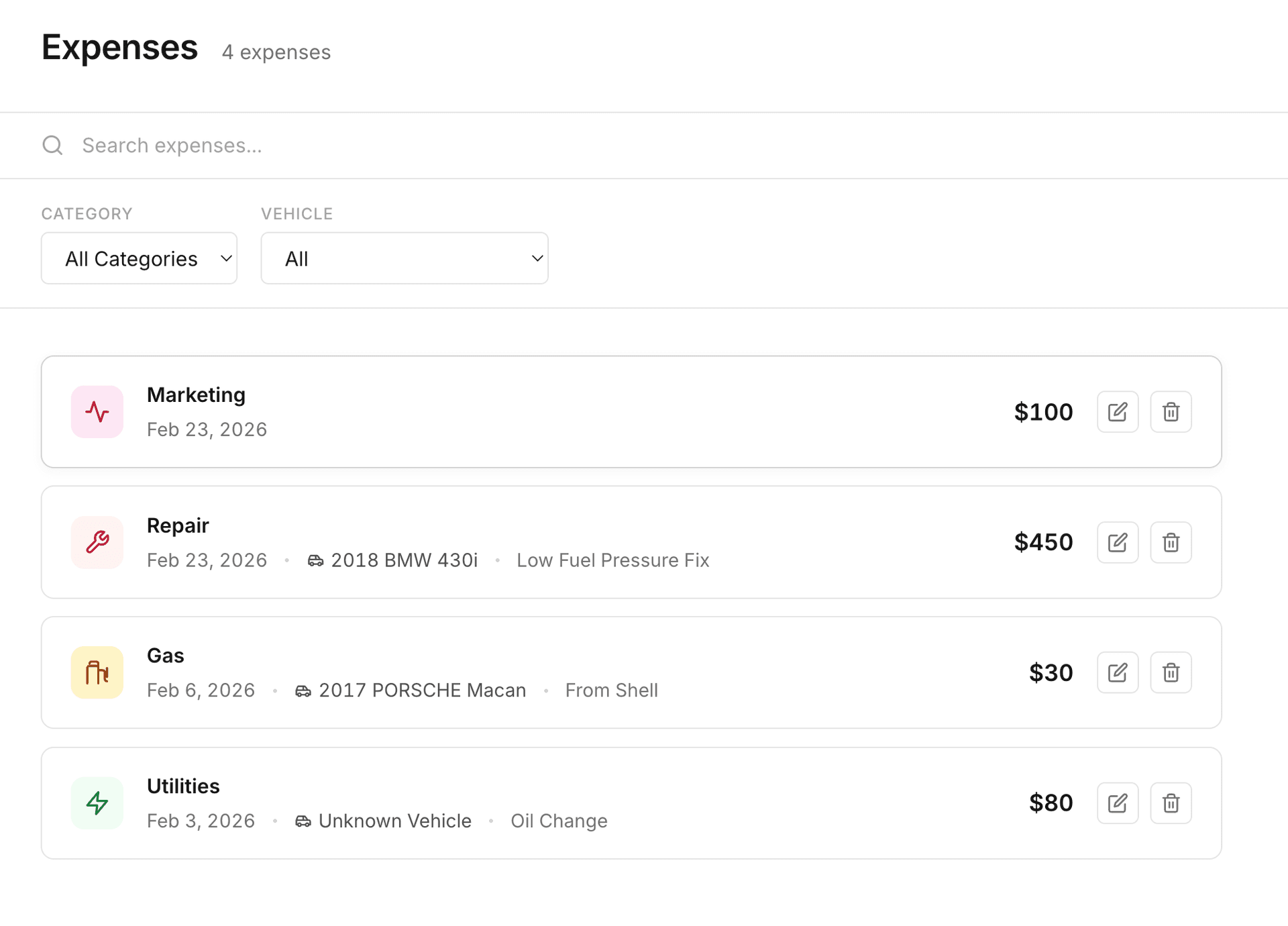
Task: Open the All Categories dropdown
Action: coord(138,258)
